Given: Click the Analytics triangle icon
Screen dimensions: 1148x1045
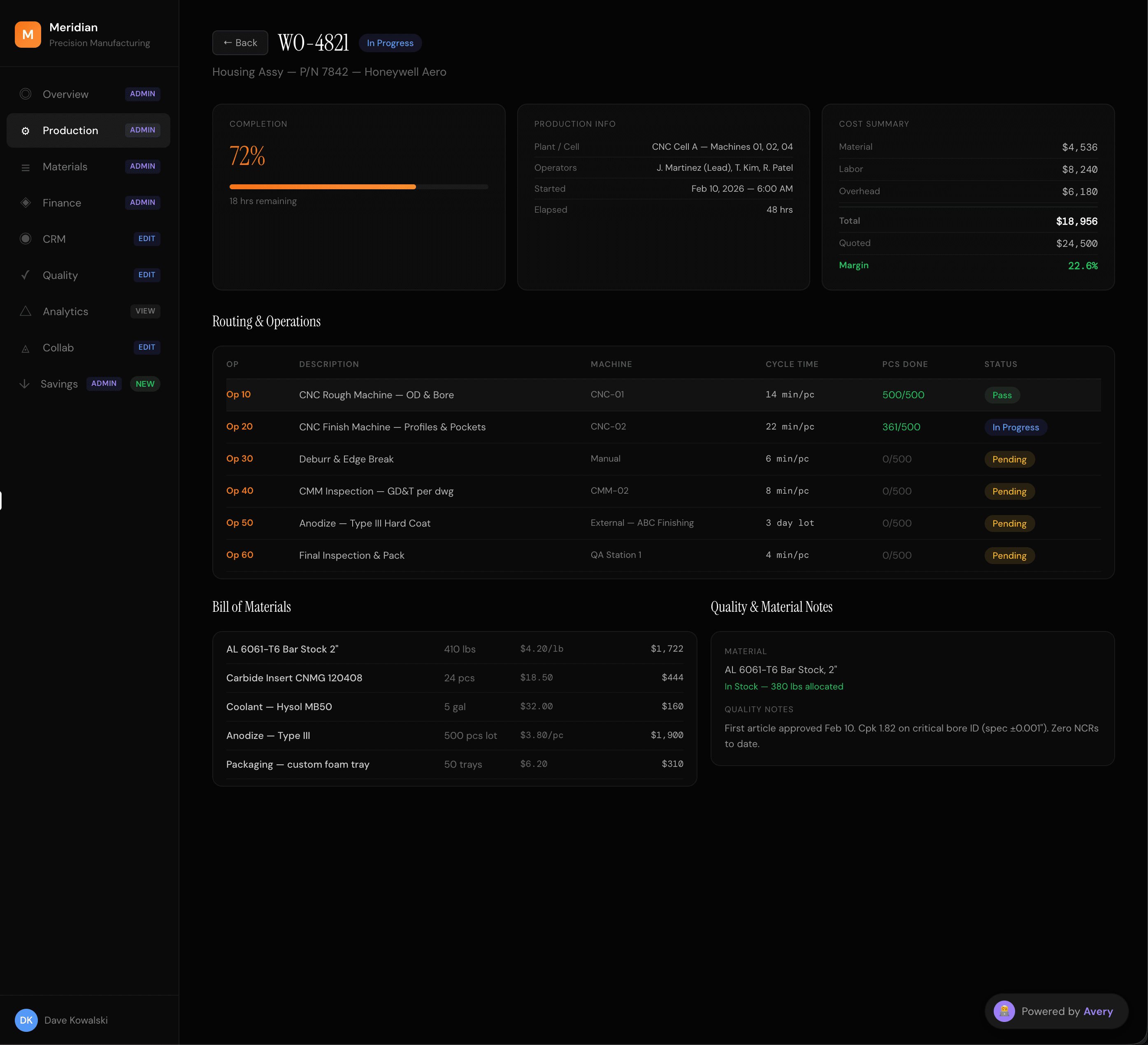Looking at the screenshot, I should click(x=26, y=311).
